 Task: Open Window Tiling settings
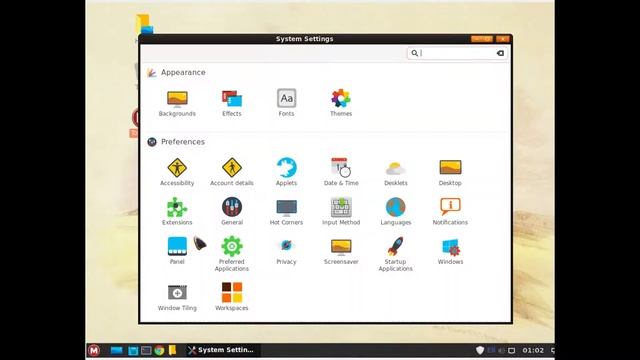tap(177, 298)
